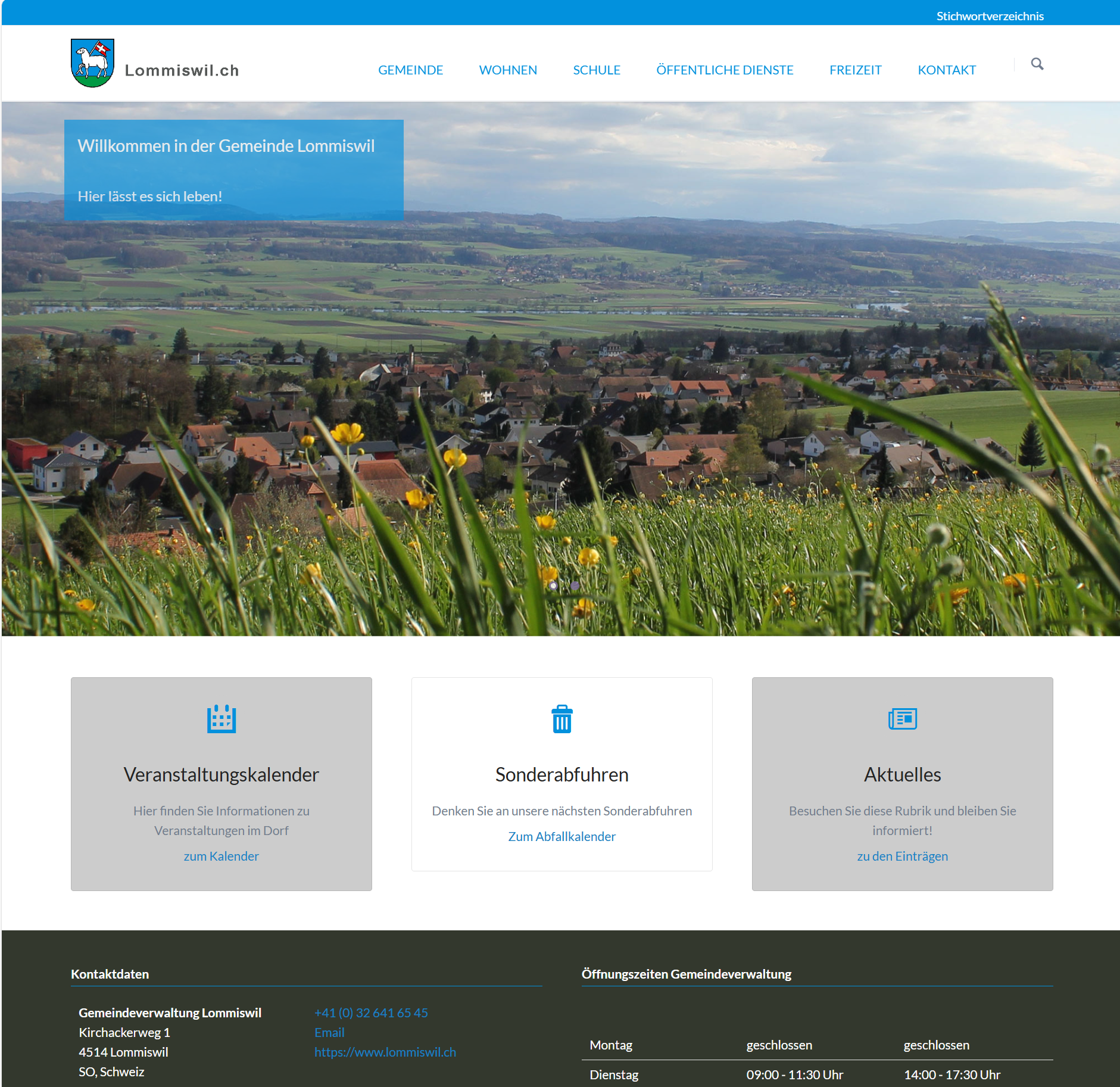Viewport: 1120px width, 1087px height.
Task: Open the search magnifier icon
Action: [x=1037, y=64]
